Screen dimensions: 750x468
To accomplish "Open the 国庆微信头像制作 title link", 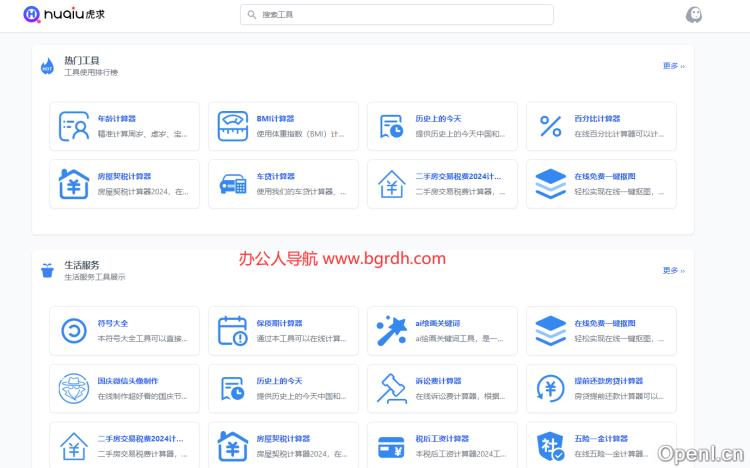I will pyautogui.click(x=128, y=381).
